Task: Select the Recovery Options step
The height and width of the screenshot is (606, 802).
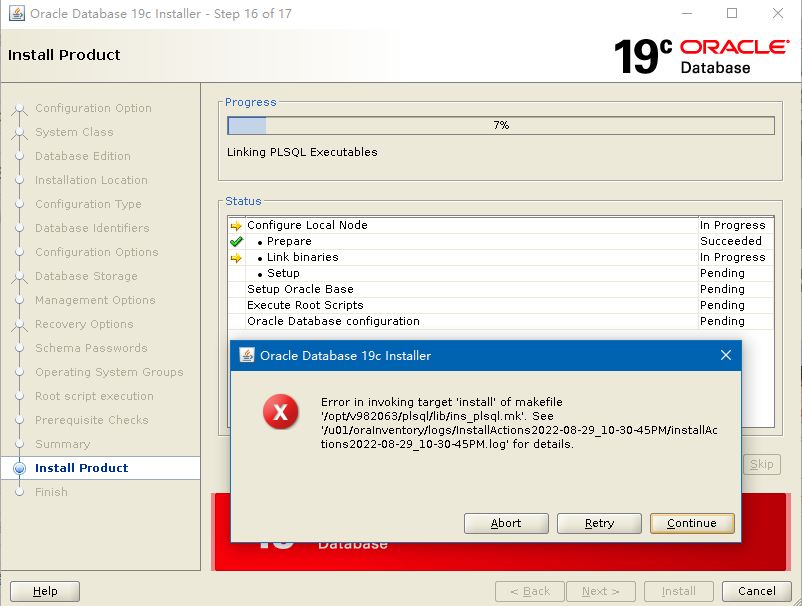Action: coord(84,324)
